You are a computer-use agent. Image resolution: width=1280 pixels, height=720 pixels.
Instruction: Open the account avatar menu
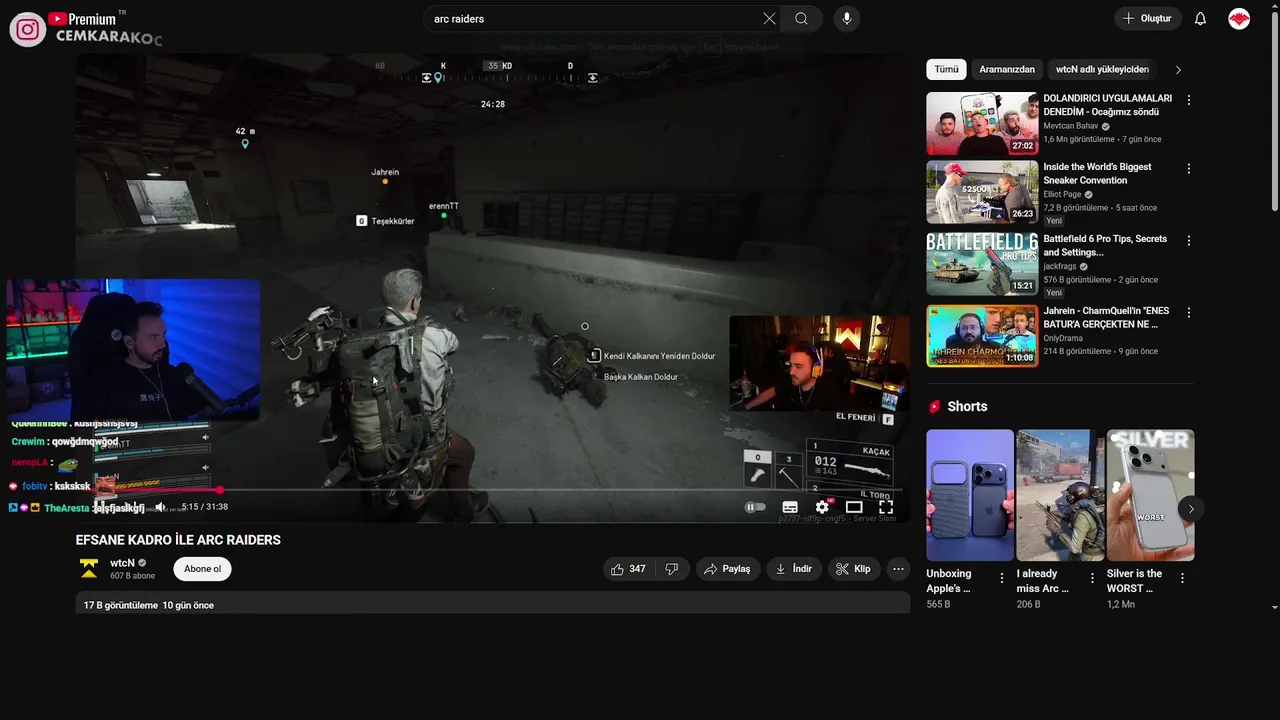(x=1239, y=19)
